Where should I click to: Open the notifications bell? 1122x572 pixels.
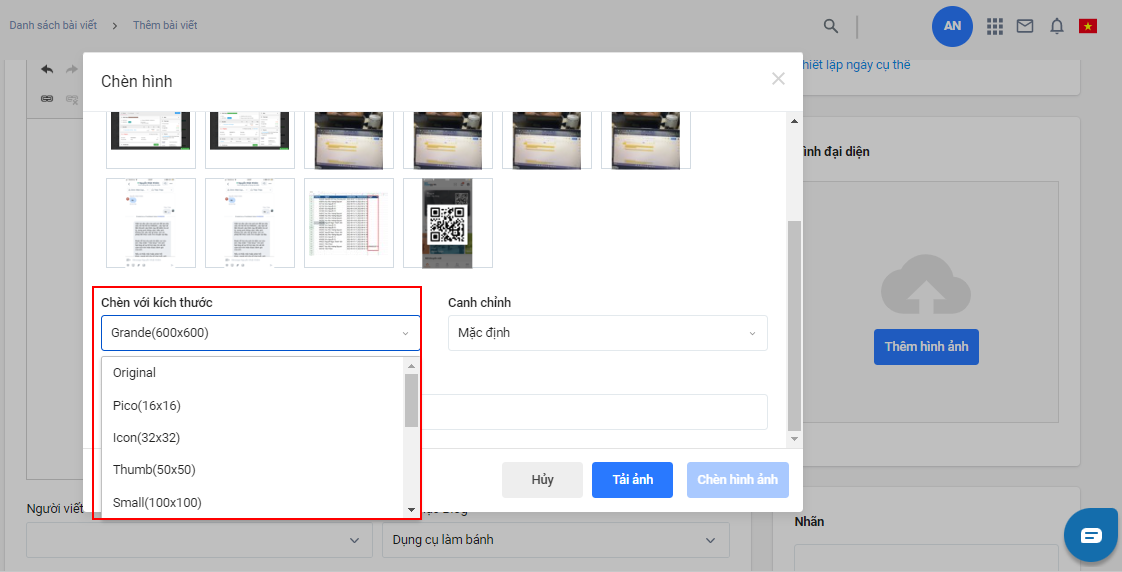[1056, 26]
